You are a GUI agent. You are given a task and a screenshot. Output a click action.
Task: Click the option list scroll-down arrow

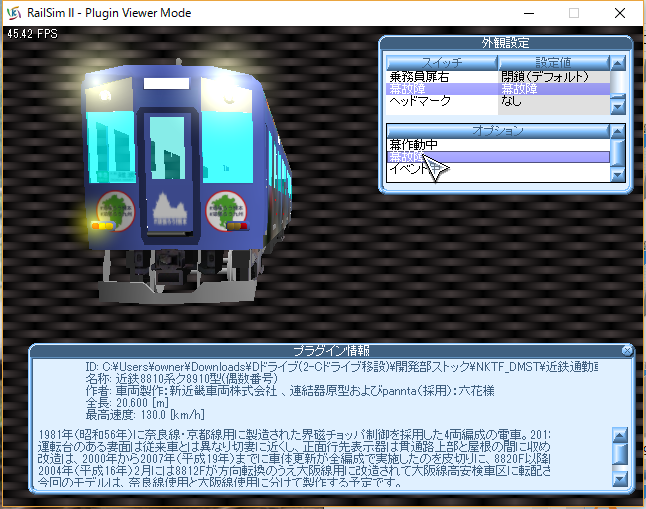618,175
